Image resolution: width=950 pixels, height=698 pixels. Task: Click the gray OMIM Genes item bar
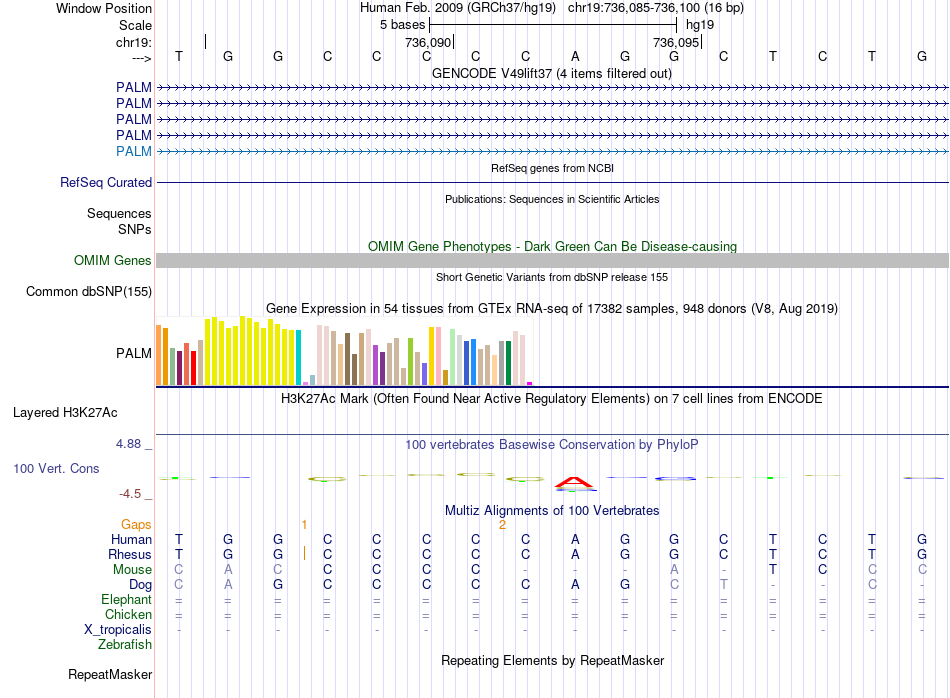(552, 261)
